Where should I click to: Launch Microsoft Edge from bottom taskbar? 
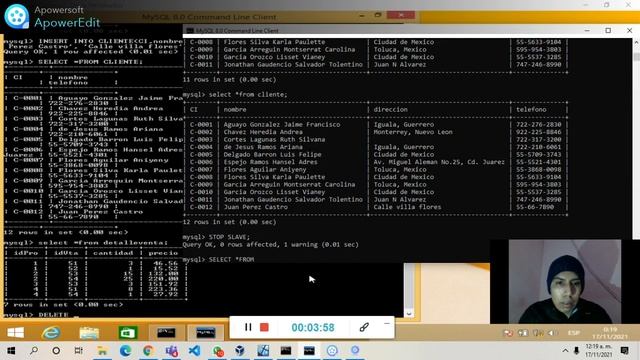point(125,351)
